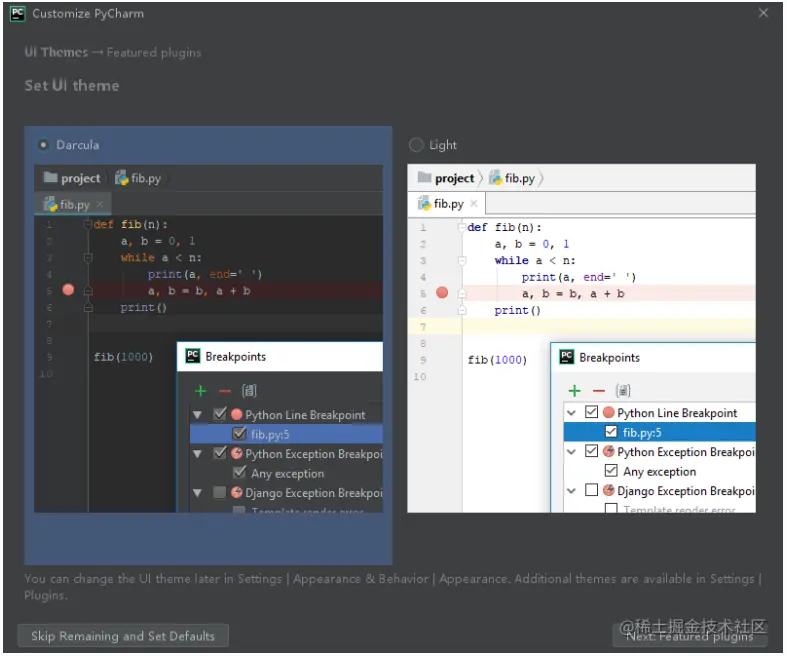Click Skip Remaining and Set Defaults
The height and width of the screenshot is (656, 787).
(x=123, y=636)
